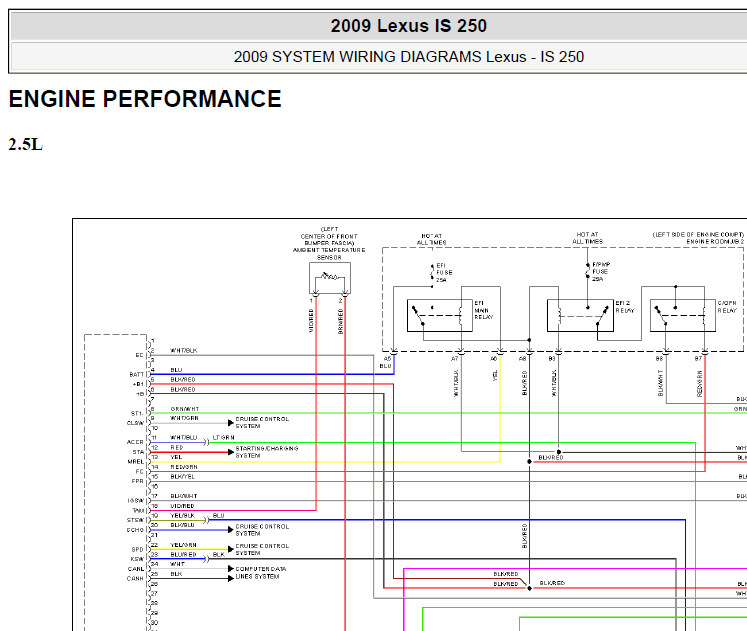Click the "CANL" pin label
Image resolution: width=747 pixels, height=631 pixels.
[136, 569]
